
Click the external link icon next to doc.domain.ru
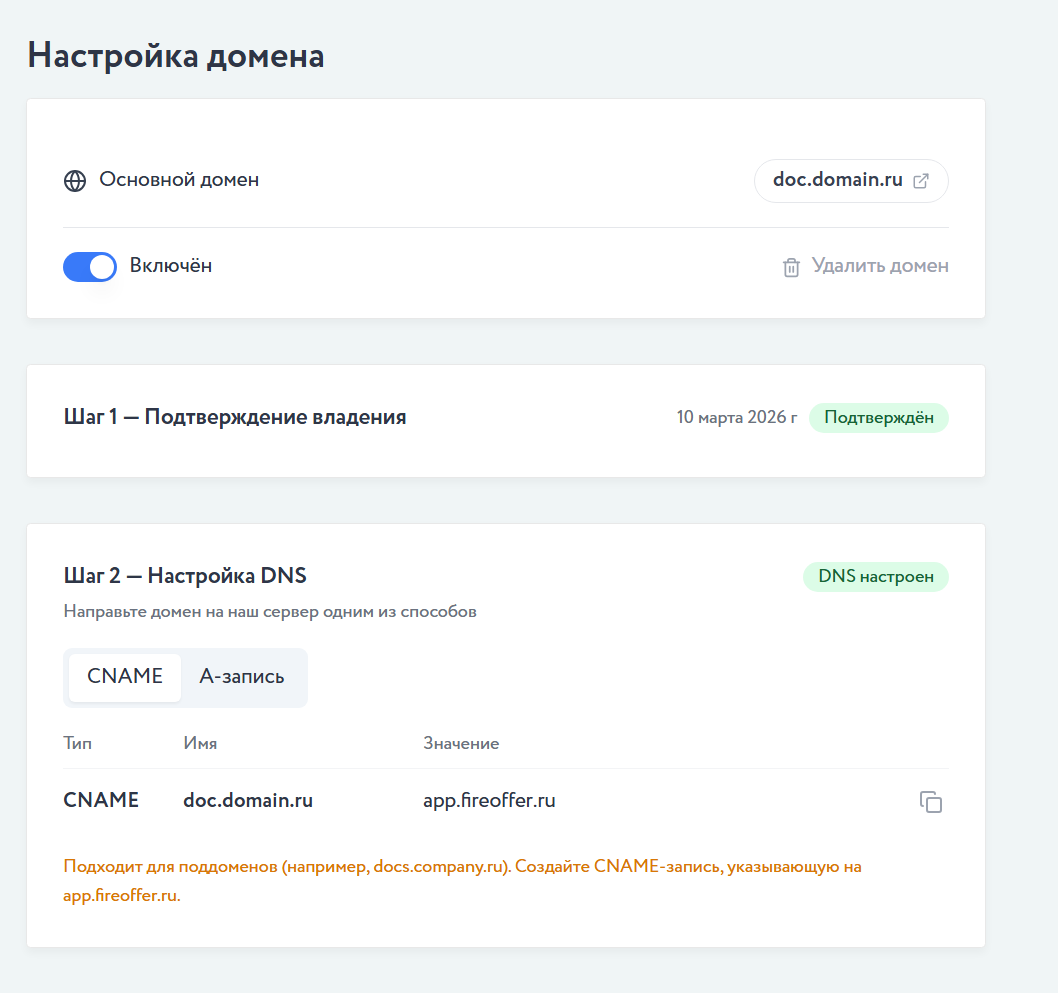click(921, 181)
